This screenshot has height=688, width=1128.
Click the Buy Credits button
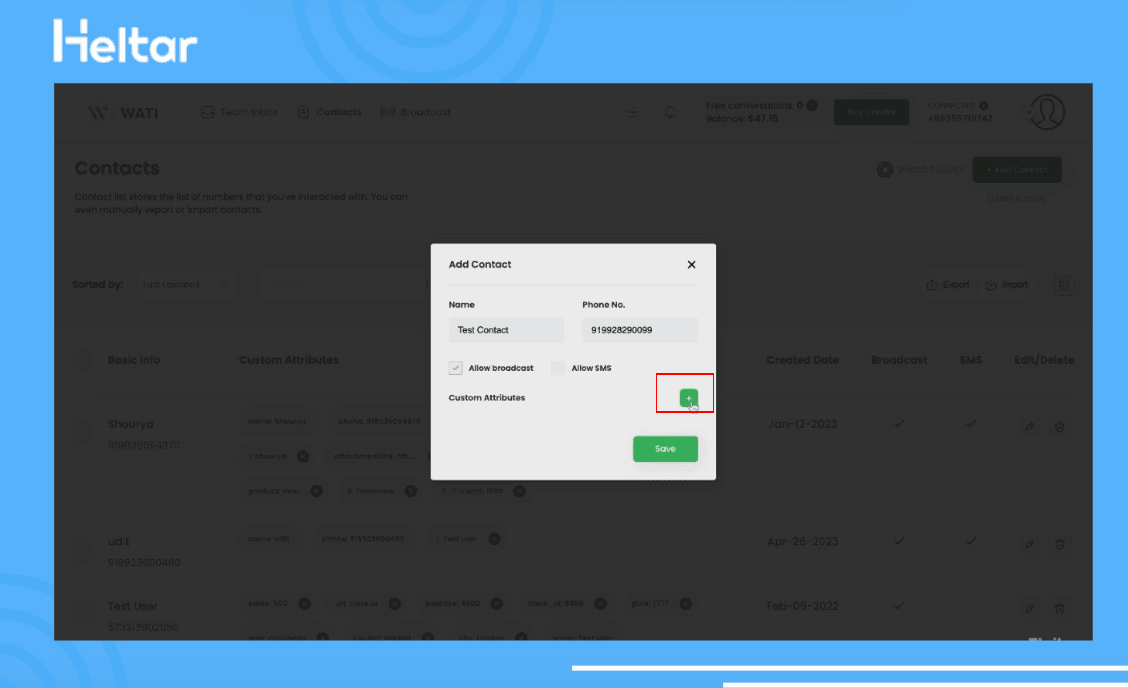(871, 112)
